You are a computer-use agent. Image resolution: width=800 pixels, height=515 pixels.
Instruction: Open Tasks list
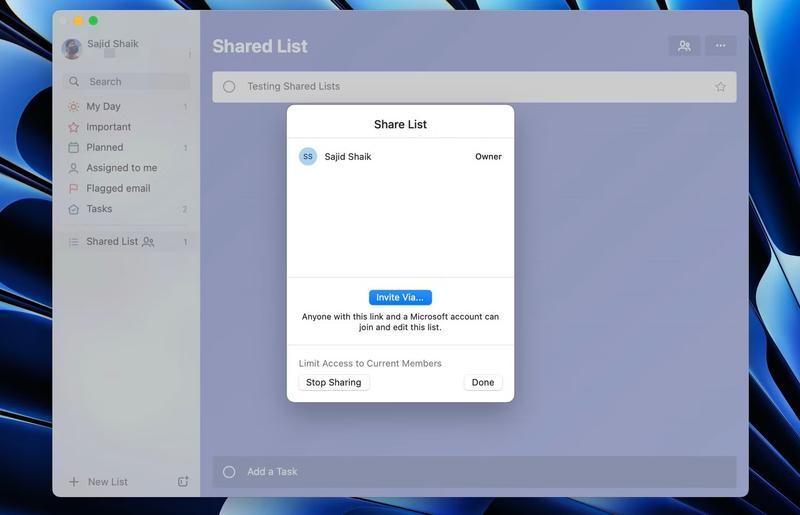(128, 208)
